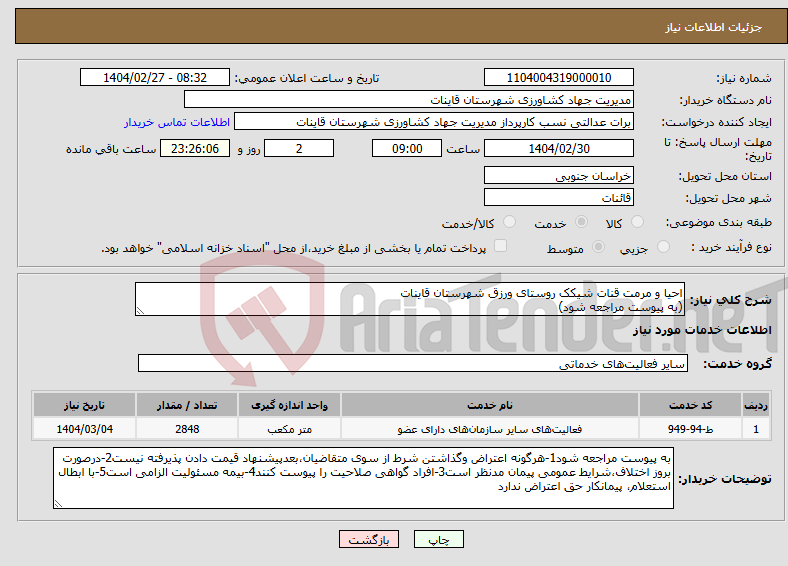The image size is (788, 566).
Task: Open the اطلاعات تماس خریدار link
Action: 177,122
